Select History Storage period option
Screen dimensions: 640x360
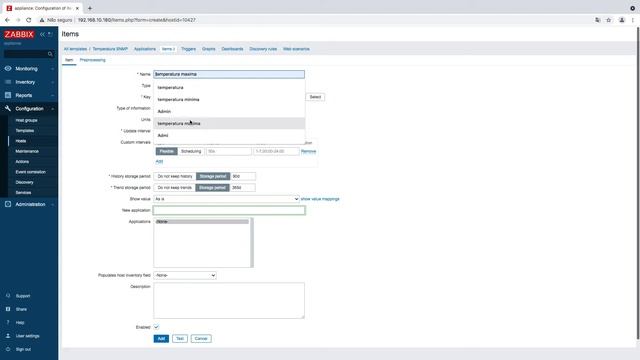tap(213, 176)
